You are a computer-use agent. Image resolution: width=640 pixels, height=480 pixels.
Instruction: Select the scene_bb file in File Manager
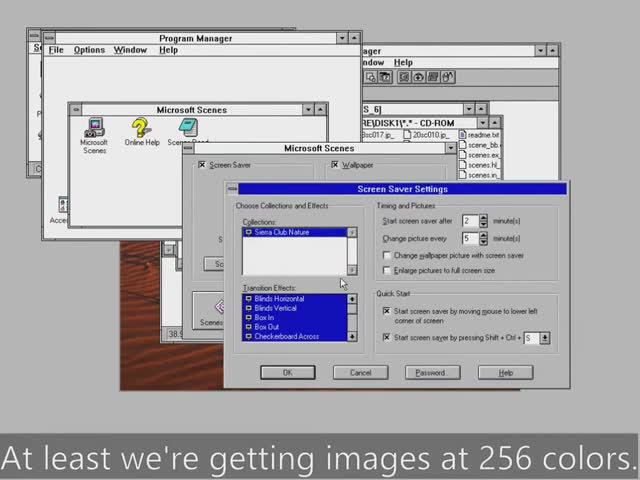[480, 145]
